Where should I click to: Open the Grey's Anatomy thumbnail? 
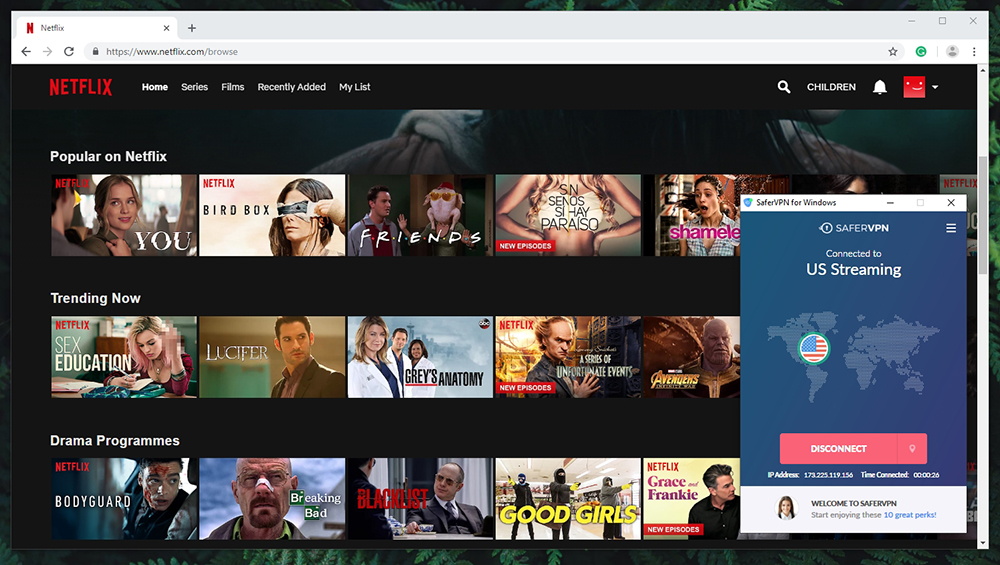[420, 357]
